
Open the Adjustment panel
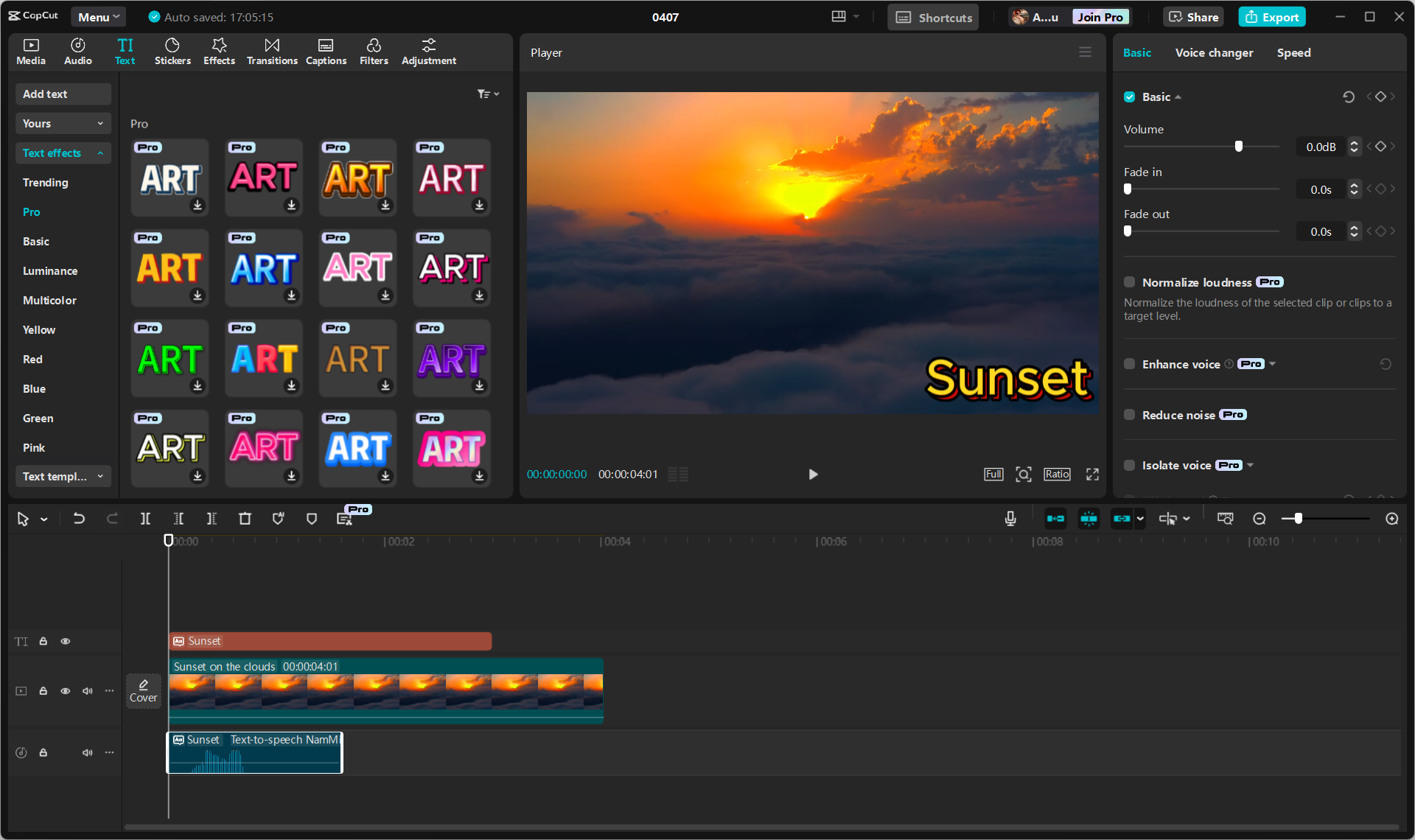click(x=428, y=51)
